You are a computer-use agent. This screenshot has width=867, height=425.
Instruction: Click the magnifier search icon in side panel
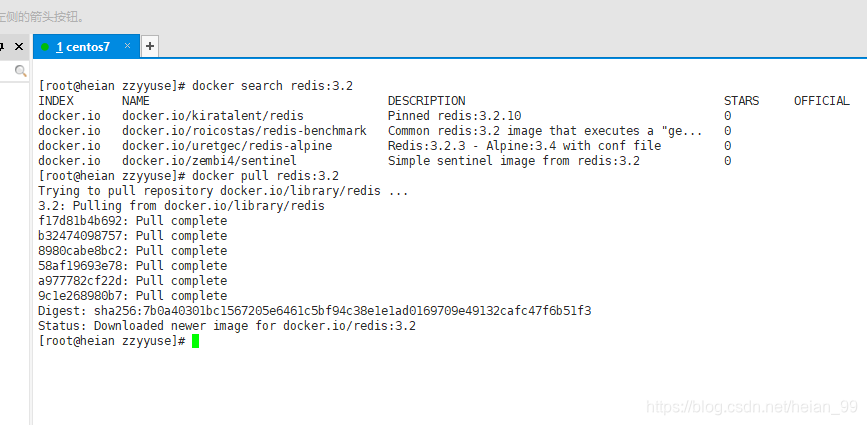(20, 71)
